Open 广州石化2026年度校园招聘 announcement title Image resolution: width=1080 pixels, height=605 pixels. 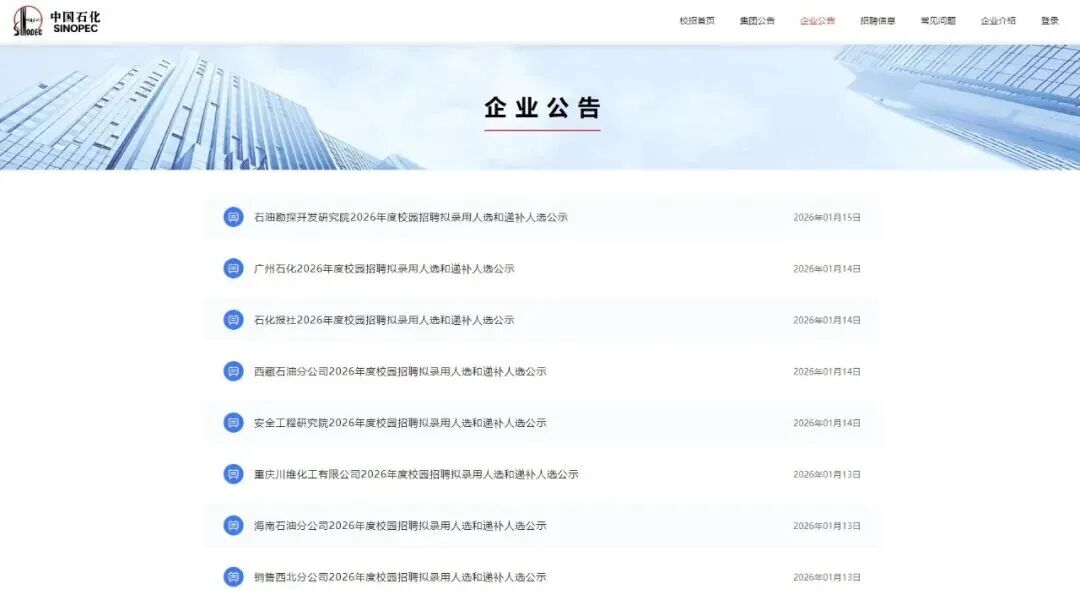(x=384, y=269)
